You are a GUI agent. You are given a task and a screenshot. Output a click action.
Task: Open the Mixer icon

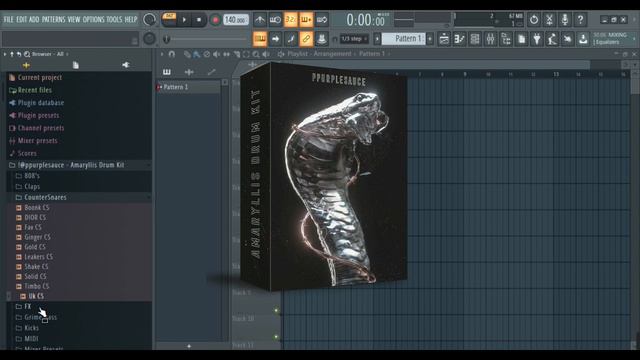(x=490, y=39)
